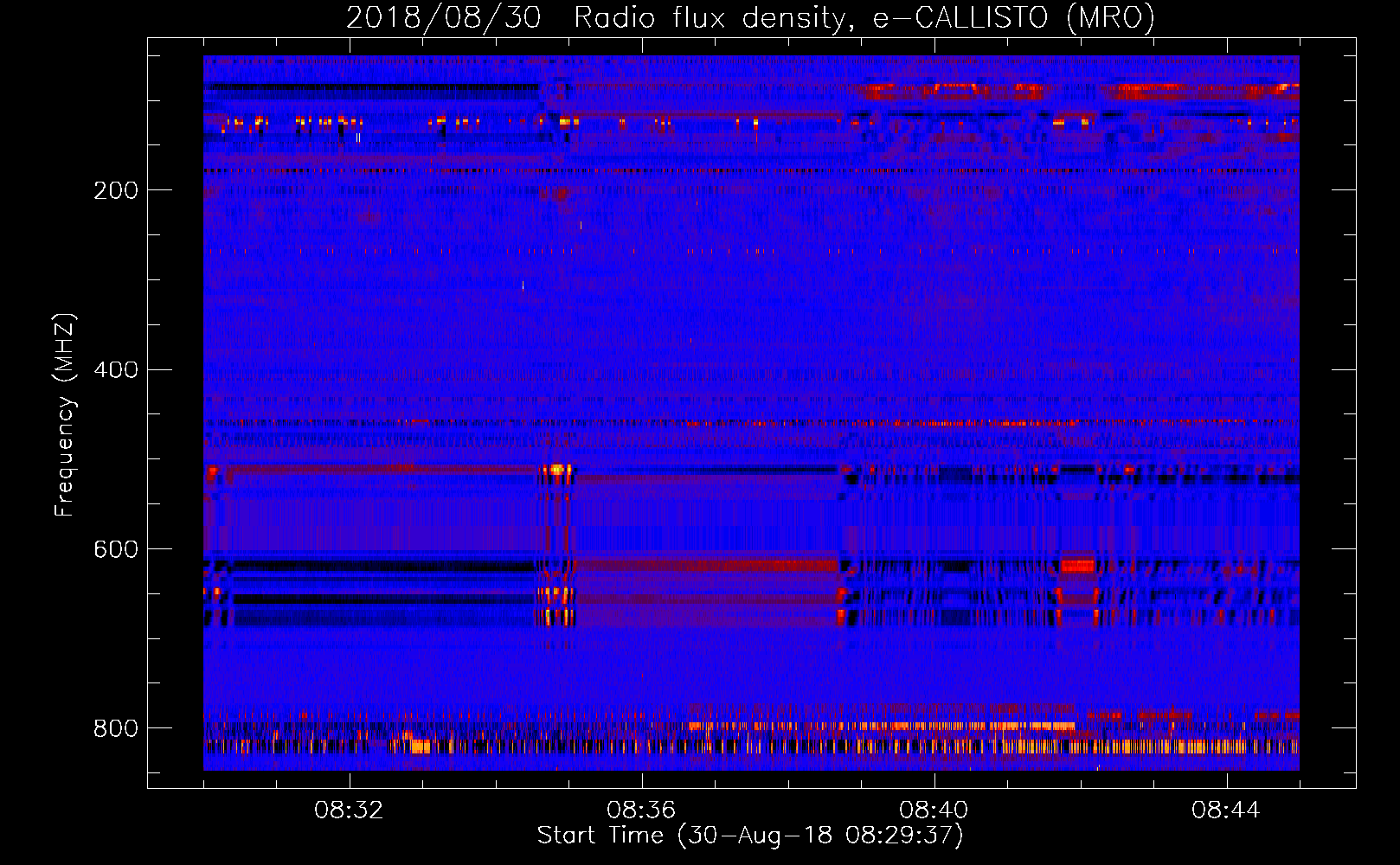Select the '800' frequency axis label
Viewport: 1400px width, 865px height.
click(x=116, y=728)
